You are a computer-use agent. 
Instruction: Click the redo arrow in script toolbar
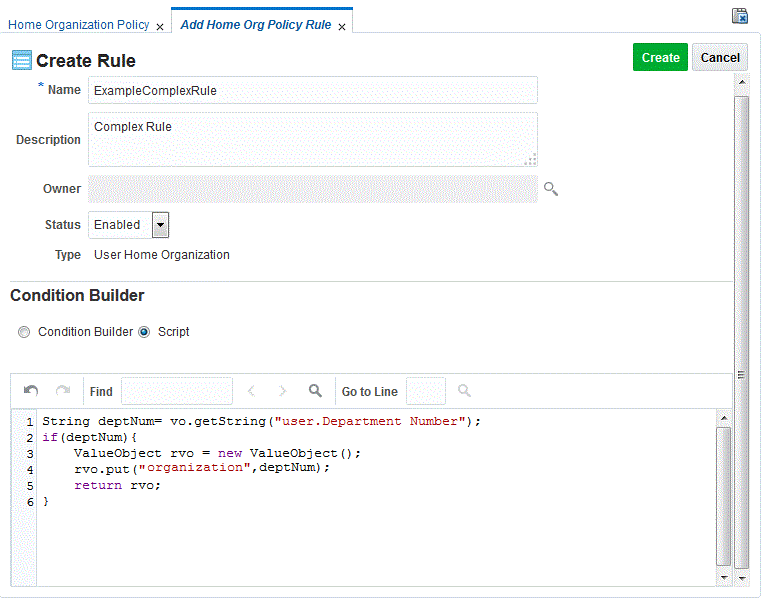coord(63,391)
